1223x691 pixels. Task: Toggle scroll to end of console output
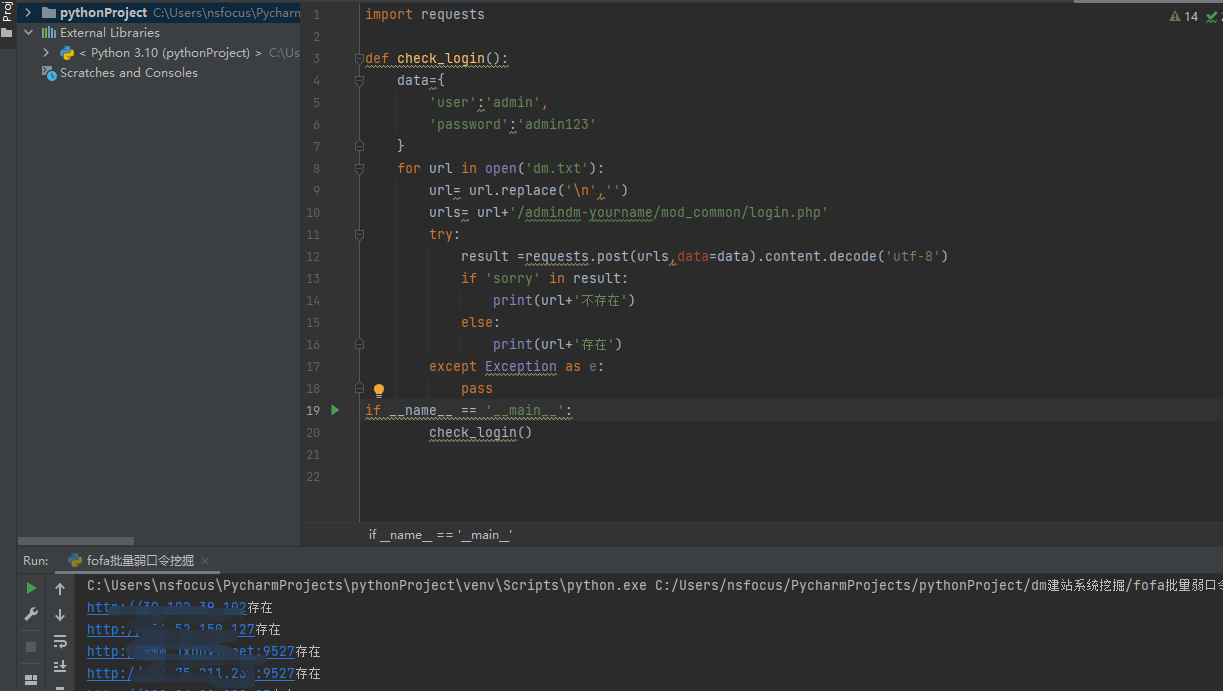(60, 666)
